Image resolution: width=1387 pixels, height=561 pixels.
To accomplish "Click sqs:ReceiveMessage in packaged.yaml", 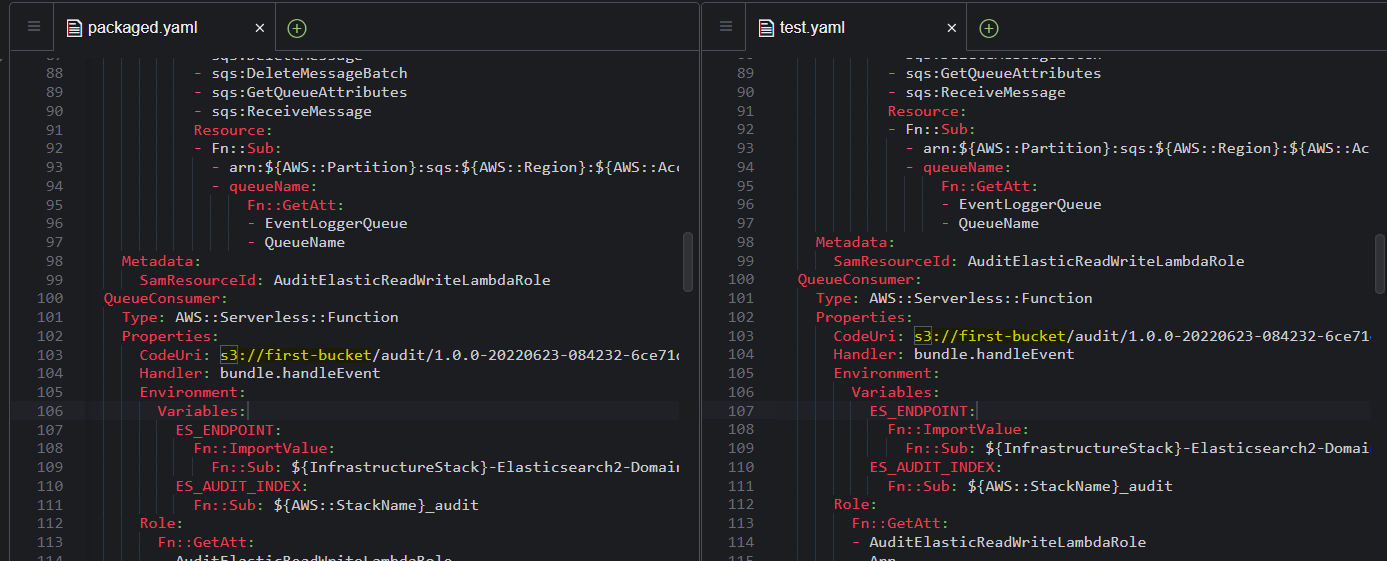I will pos(291,111).
